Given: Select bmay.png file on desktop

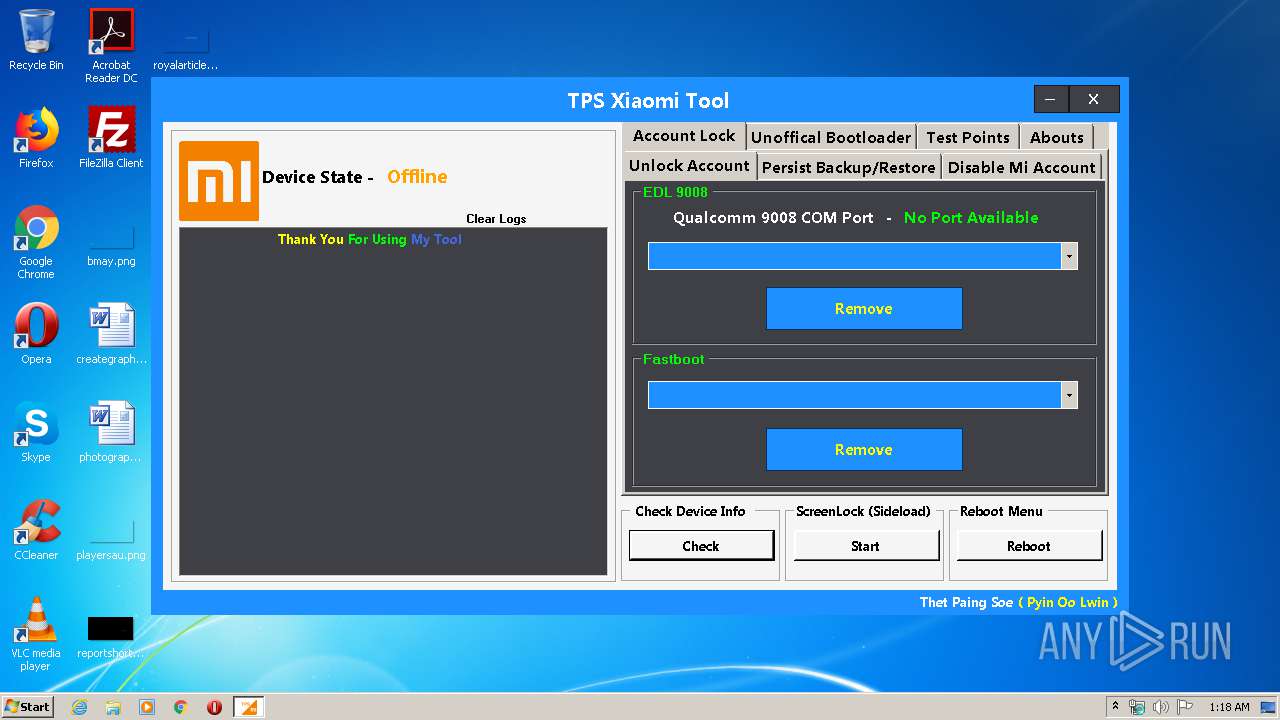Looking at the screenshot, I should click(111, 243).
